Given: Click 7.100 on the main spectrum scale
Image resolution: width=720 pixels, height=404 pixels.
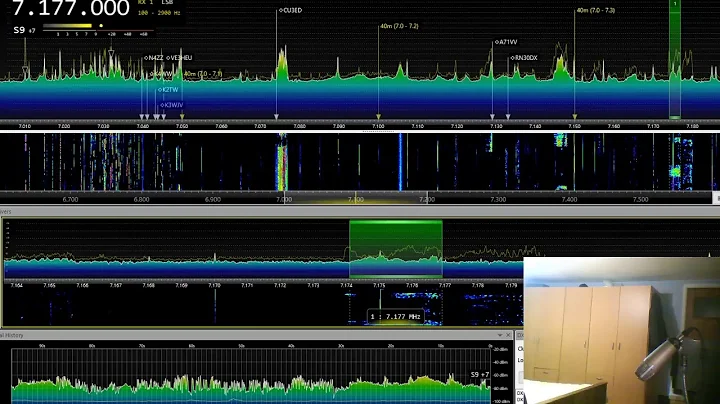Looking at the screenshot, I should 378,126.
